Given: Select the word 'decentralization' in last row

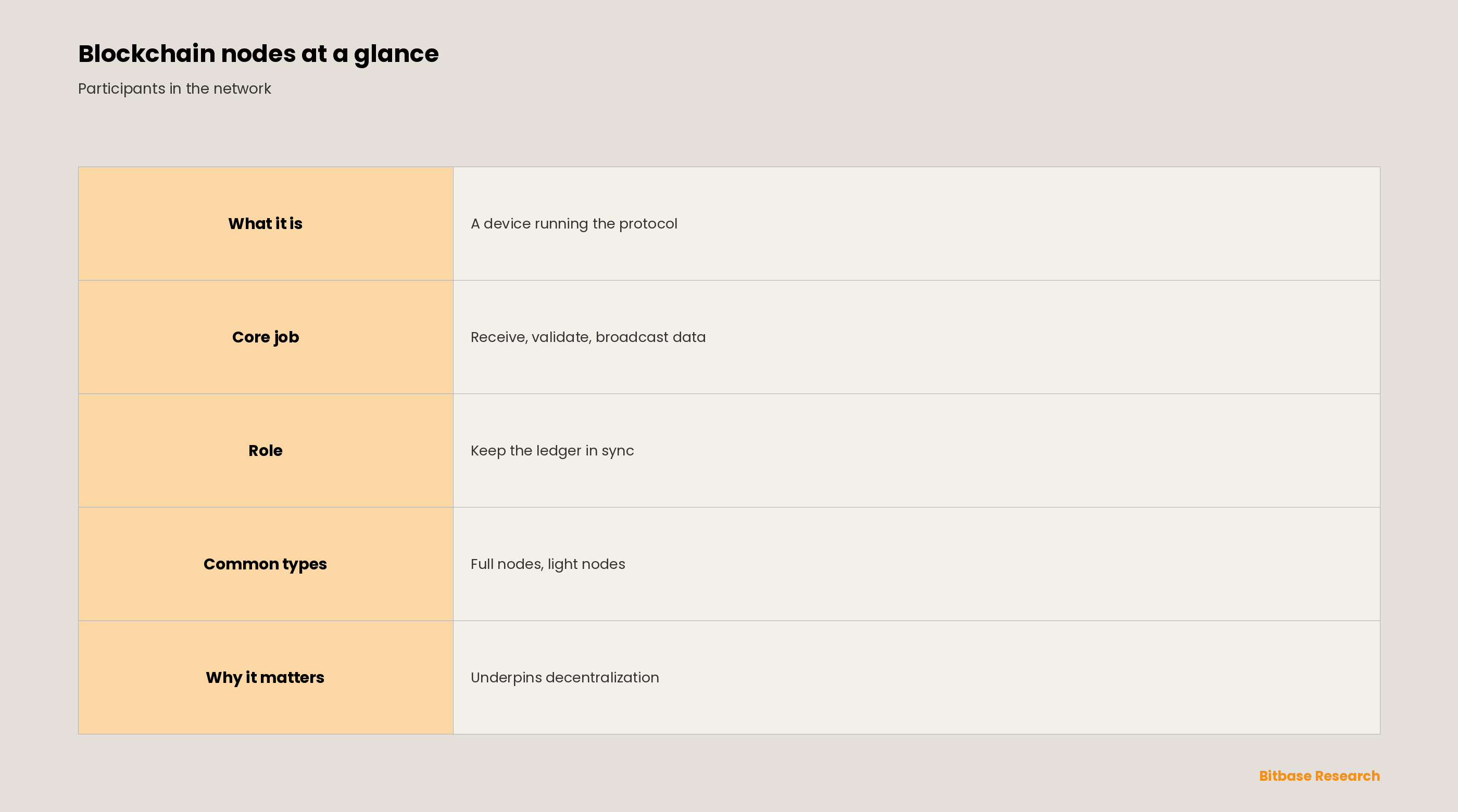Looking at the screenshot, I should (602, 677).
